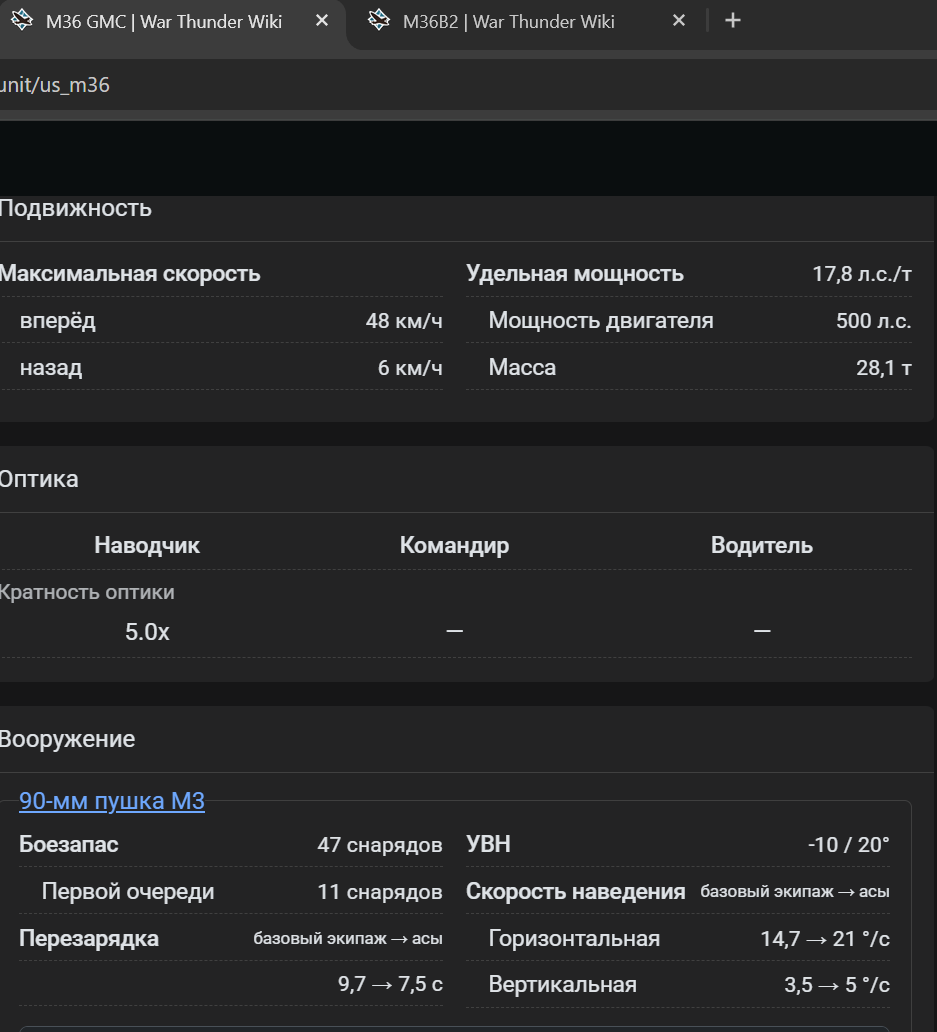The image size is (937, 1032).
Task: Select the Подвижность section heading
Action: pyautogui.click(x=75, y=208)
